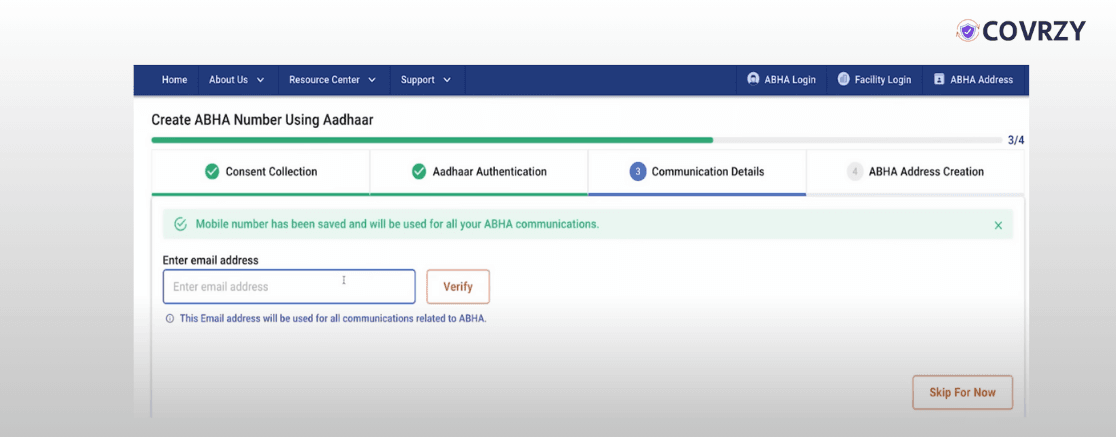
Task: Expand the About Us dropdown menu
Action: point(237,80)
